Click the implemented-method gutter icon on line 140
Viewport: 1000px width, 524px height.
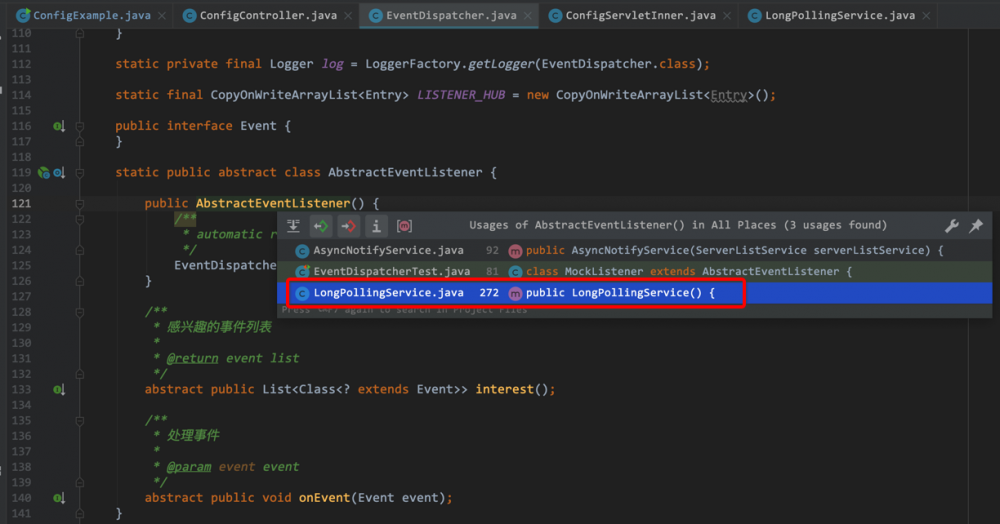59,498
